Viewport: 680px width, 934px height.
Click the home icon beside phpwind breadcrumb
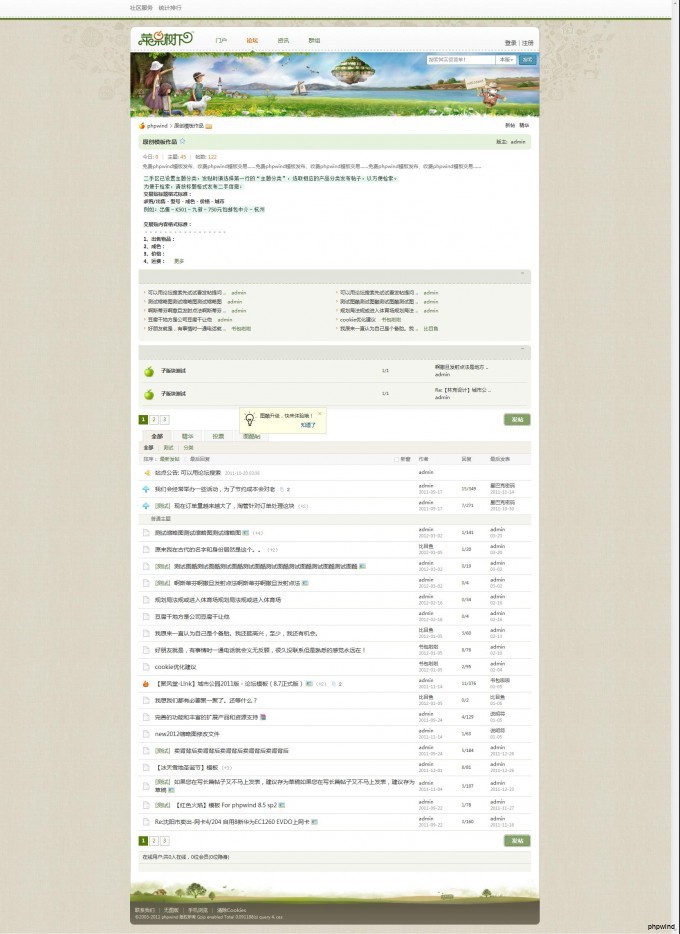(x=142, y=126)
